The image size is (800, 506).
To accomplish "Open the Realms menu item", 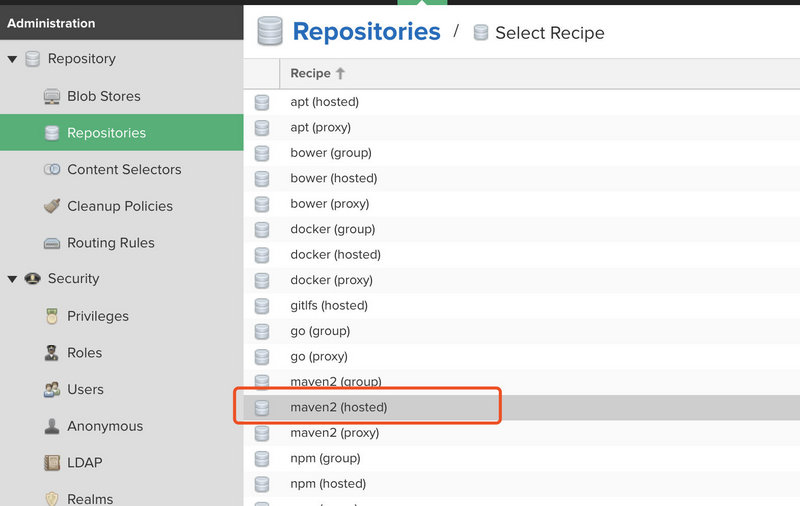I will [x=89, y=498].
